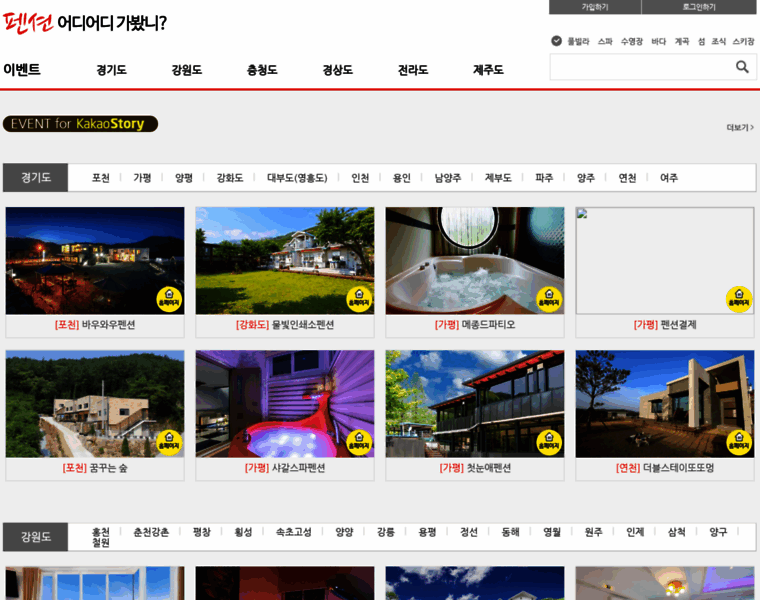This screenshot has height=600, width=760.
Task: Focus the search input field
Action: coord(641,67)
